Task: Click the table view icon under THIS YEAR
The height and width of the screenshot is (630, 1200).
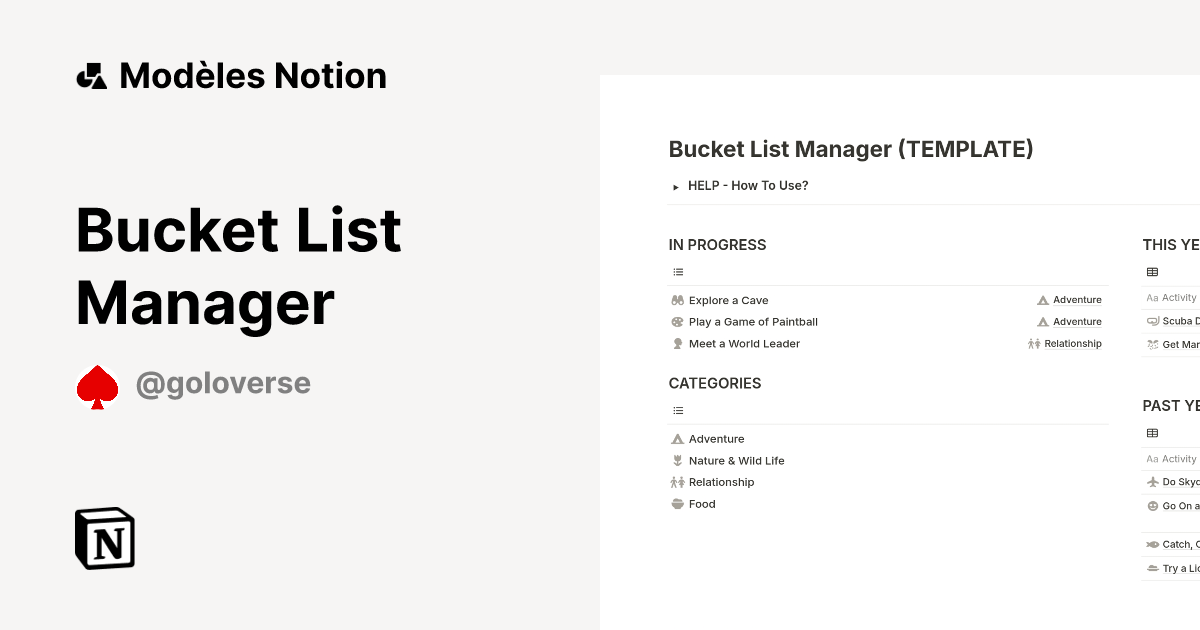Action: tap(1153, 271)
